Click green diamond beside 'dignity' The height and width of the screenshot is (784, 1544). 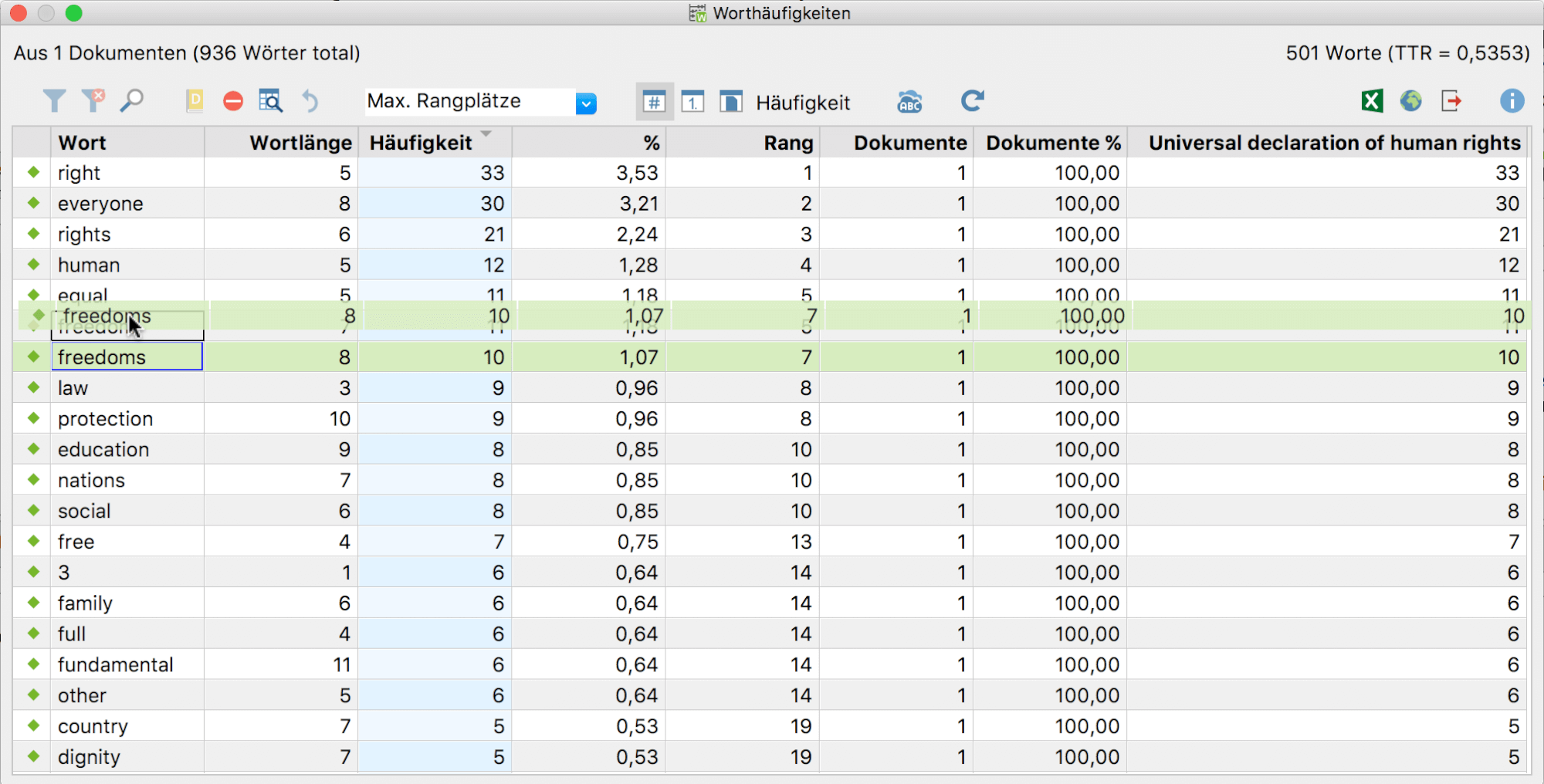pos(33,756)
